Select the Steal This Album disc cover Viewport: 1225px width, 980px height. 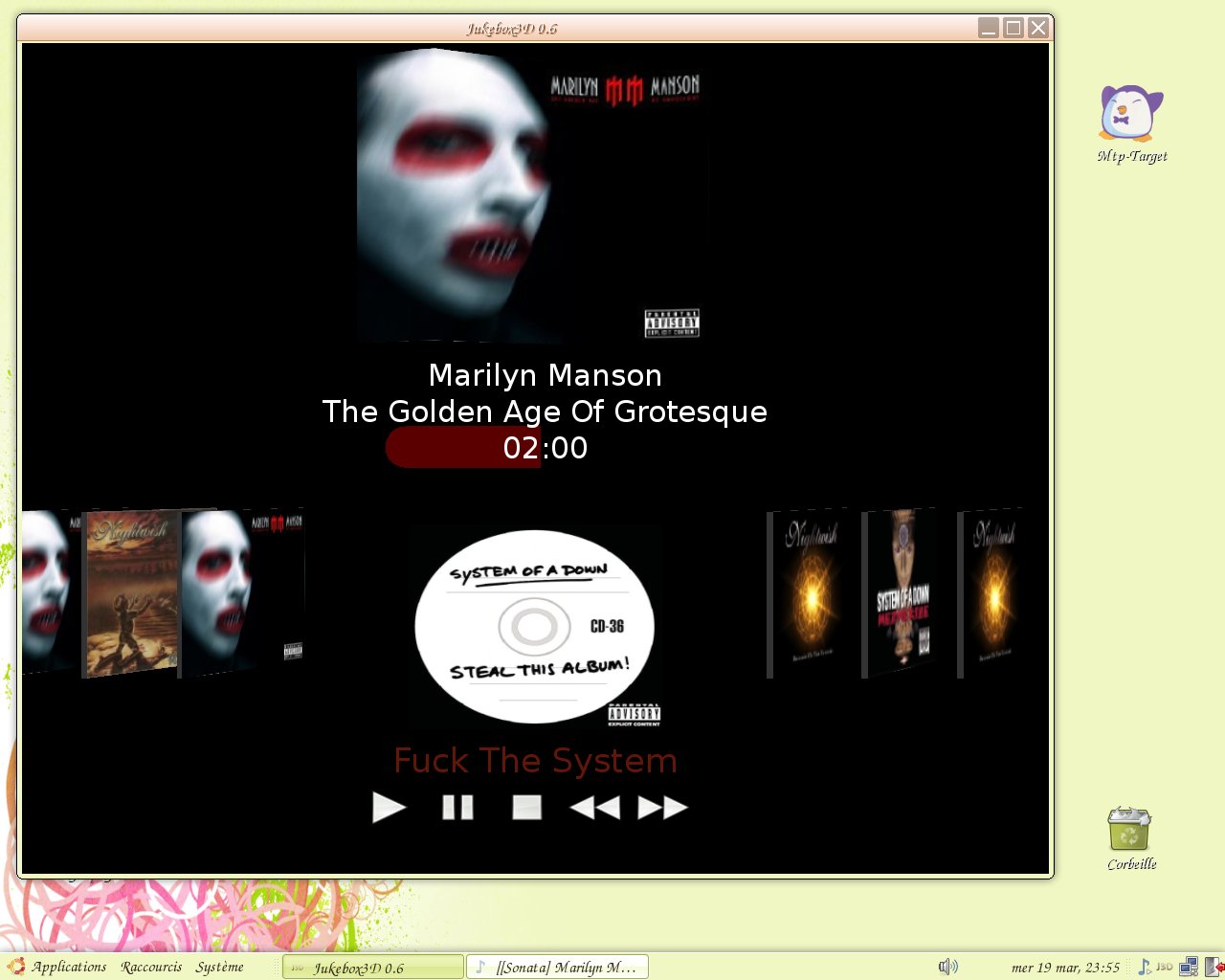(536, 627)
